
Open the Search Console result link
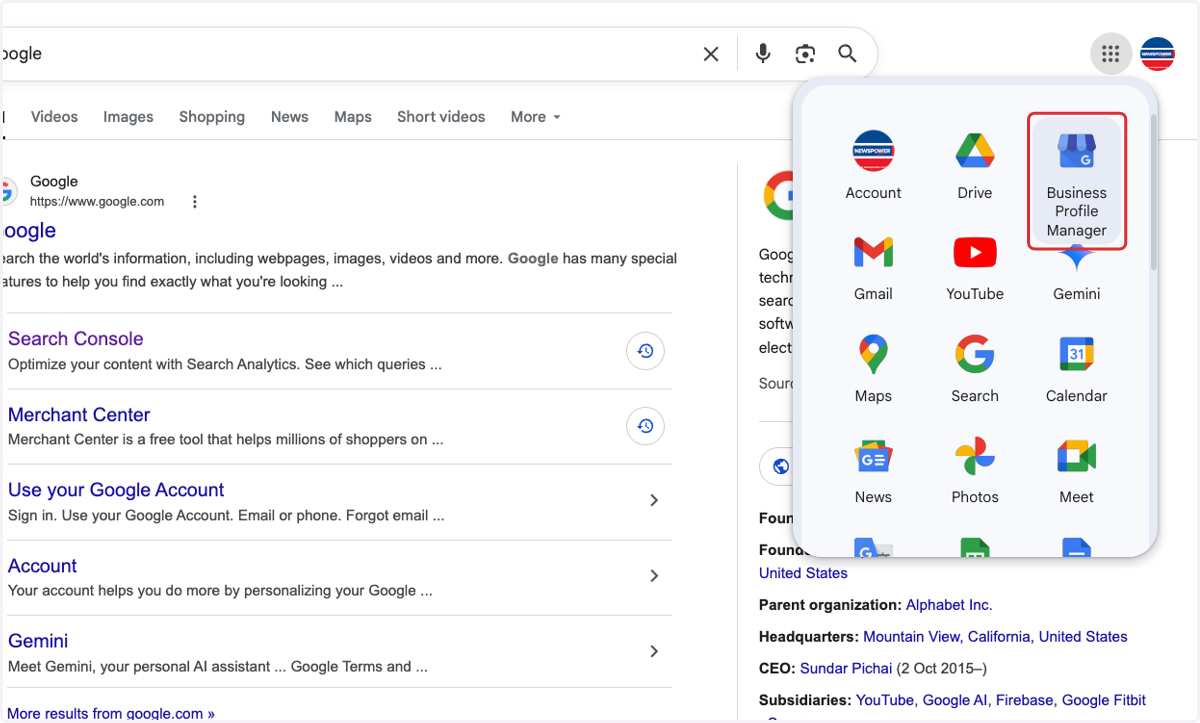pos(76,339)
